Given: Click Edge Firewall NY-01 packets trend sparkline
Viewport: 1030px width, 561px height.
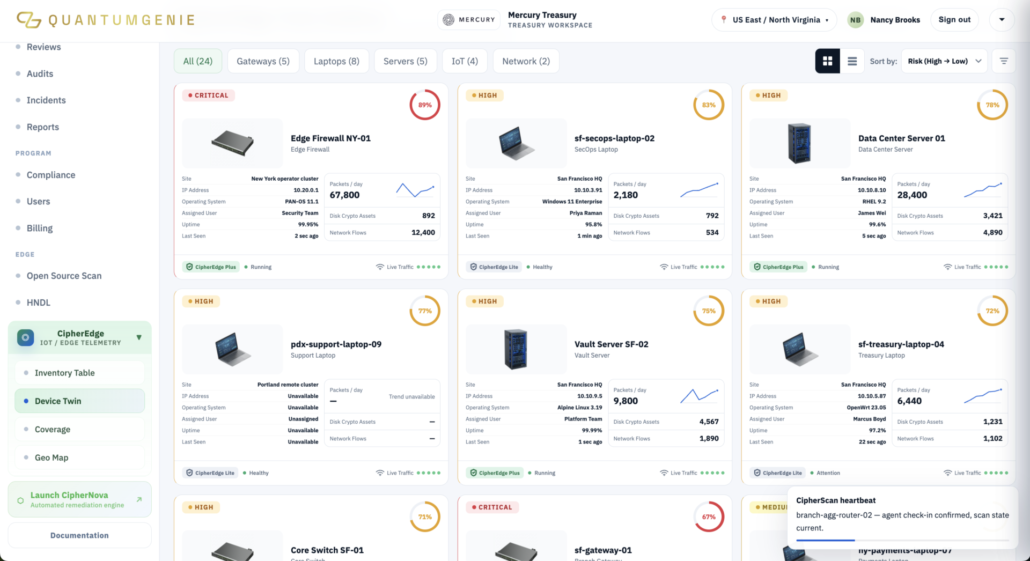Looking at the screenshot, I should click(415, 191).
